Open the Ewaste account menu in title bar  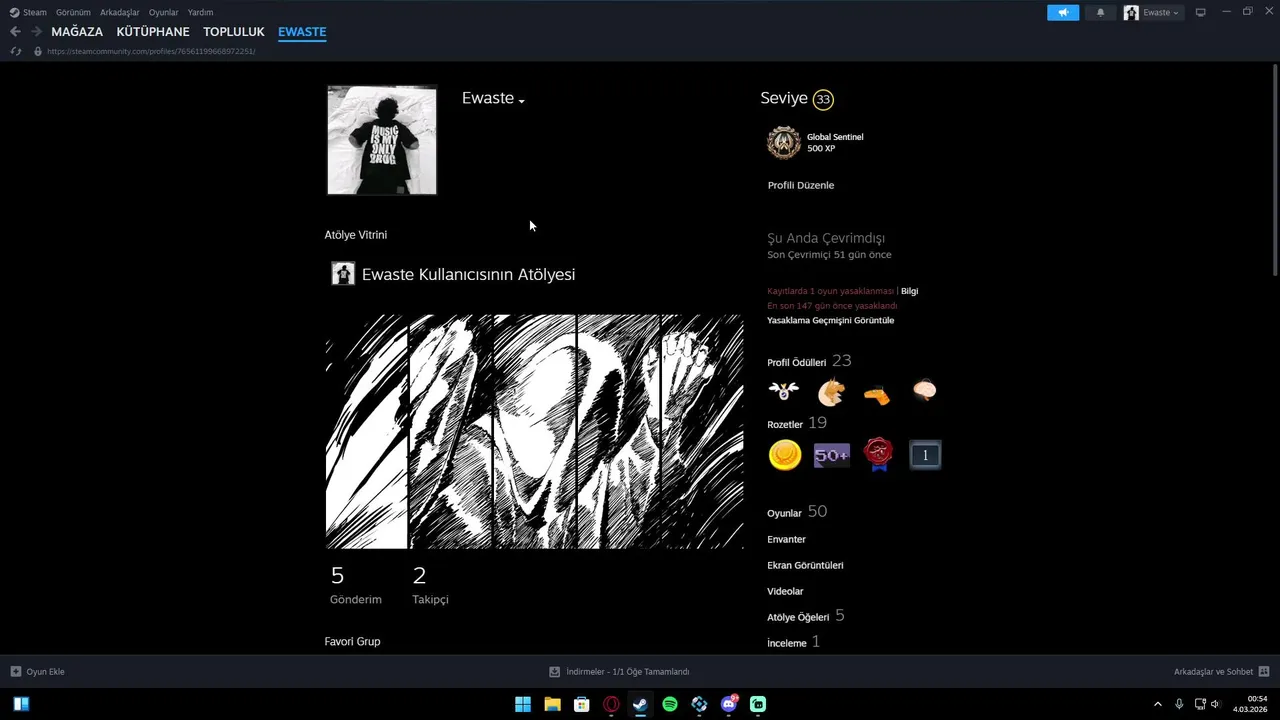click(x=1152, y=12)
